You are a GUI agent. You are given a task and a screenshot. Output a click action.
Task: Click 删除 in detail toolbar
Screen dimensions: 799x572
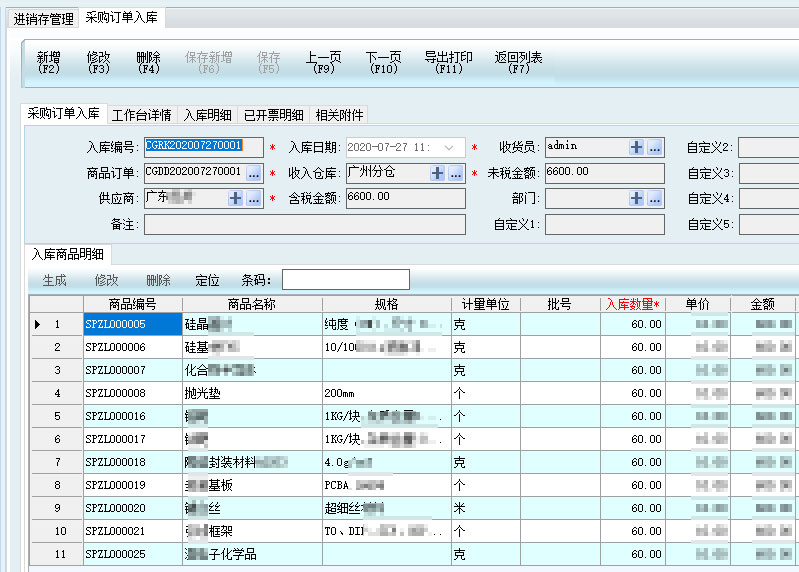click(x=158, y=280)
